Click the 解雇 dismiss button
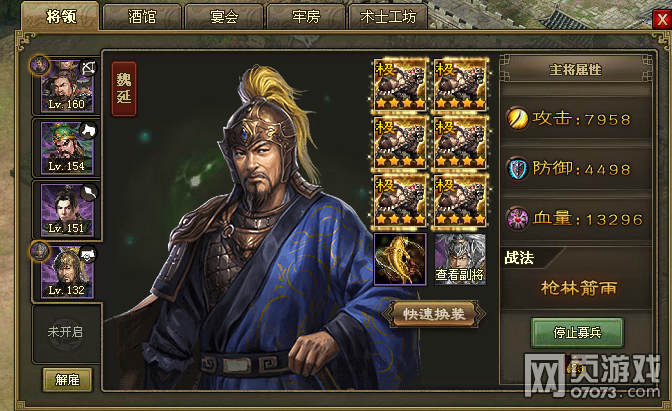Image resolution: width=672 pixels, height=411 pixels. [x=67, y=380]
